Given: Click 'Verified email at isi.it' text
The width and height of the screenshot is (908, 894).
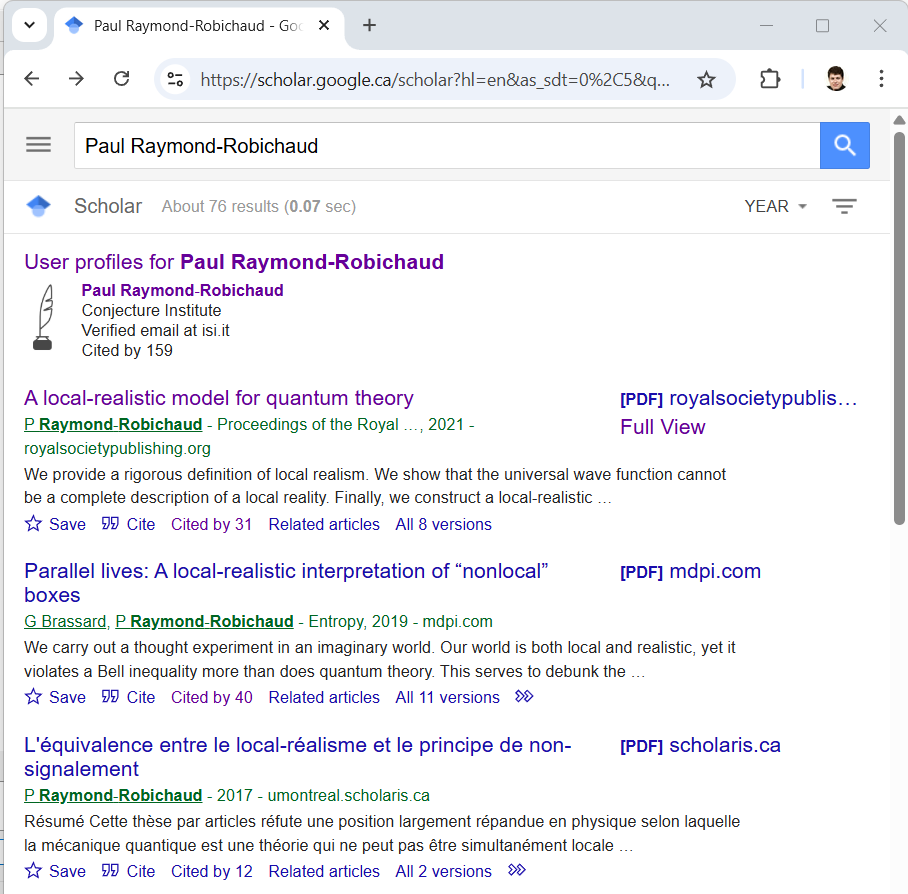Looking at the screenshot, I should point(155,331).
